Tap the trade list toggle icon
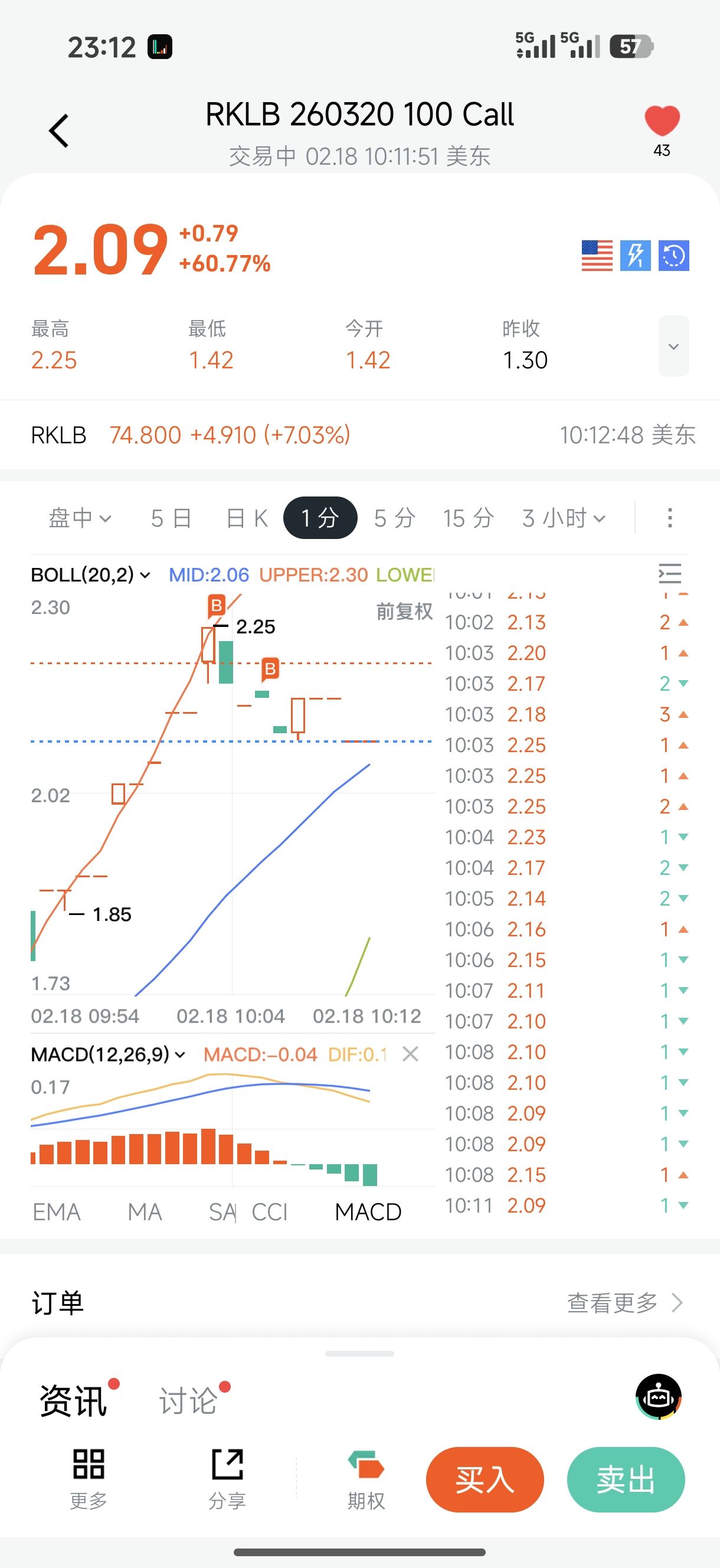Screen dimensions: 720x1568 [x=669, y=573]
